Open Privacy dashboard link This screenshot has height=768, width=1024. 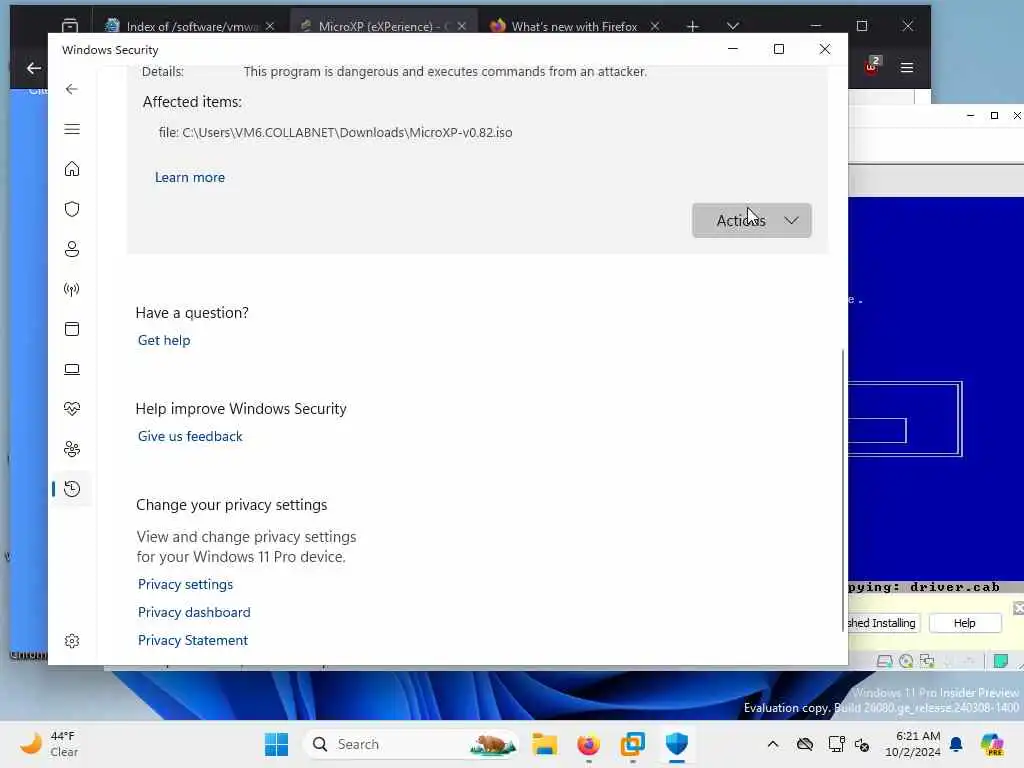click(194, 613)
